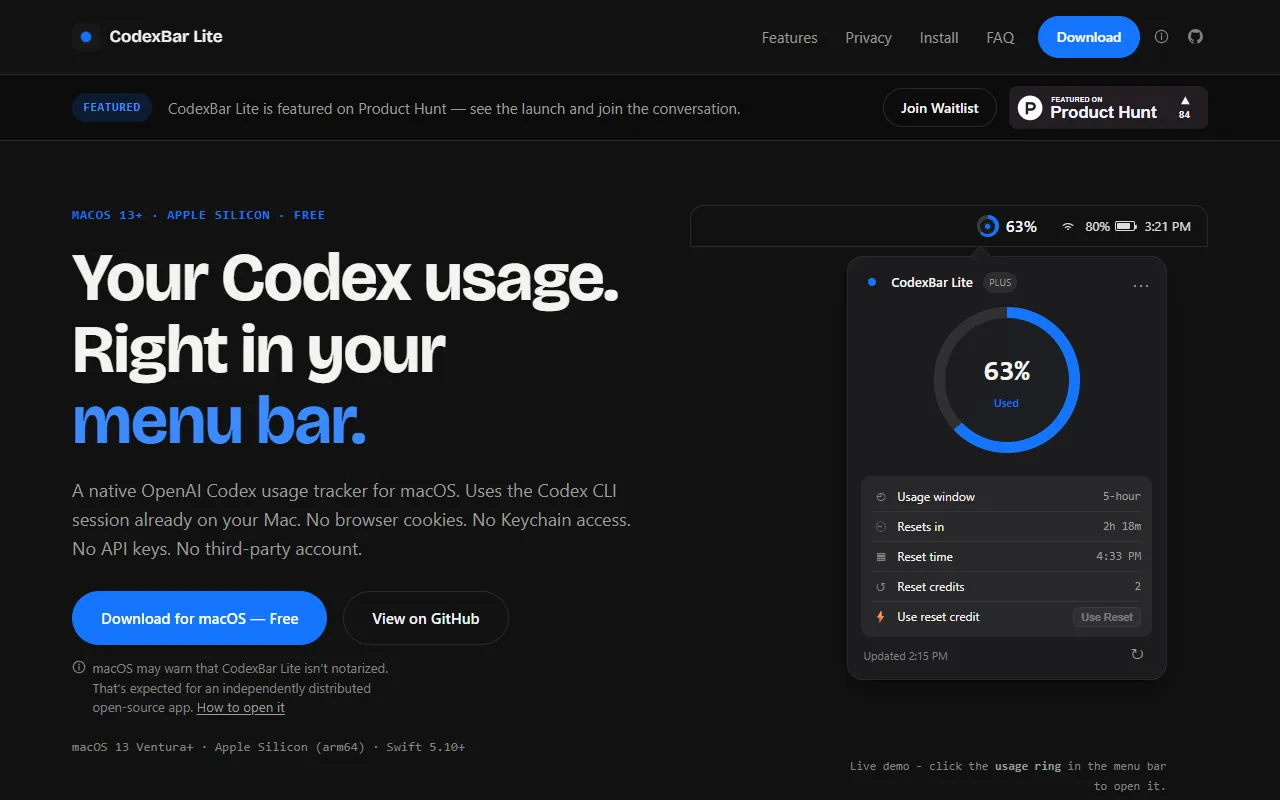
Task: Click the Reset credits circular arrow icon
Action: (880, 587)
